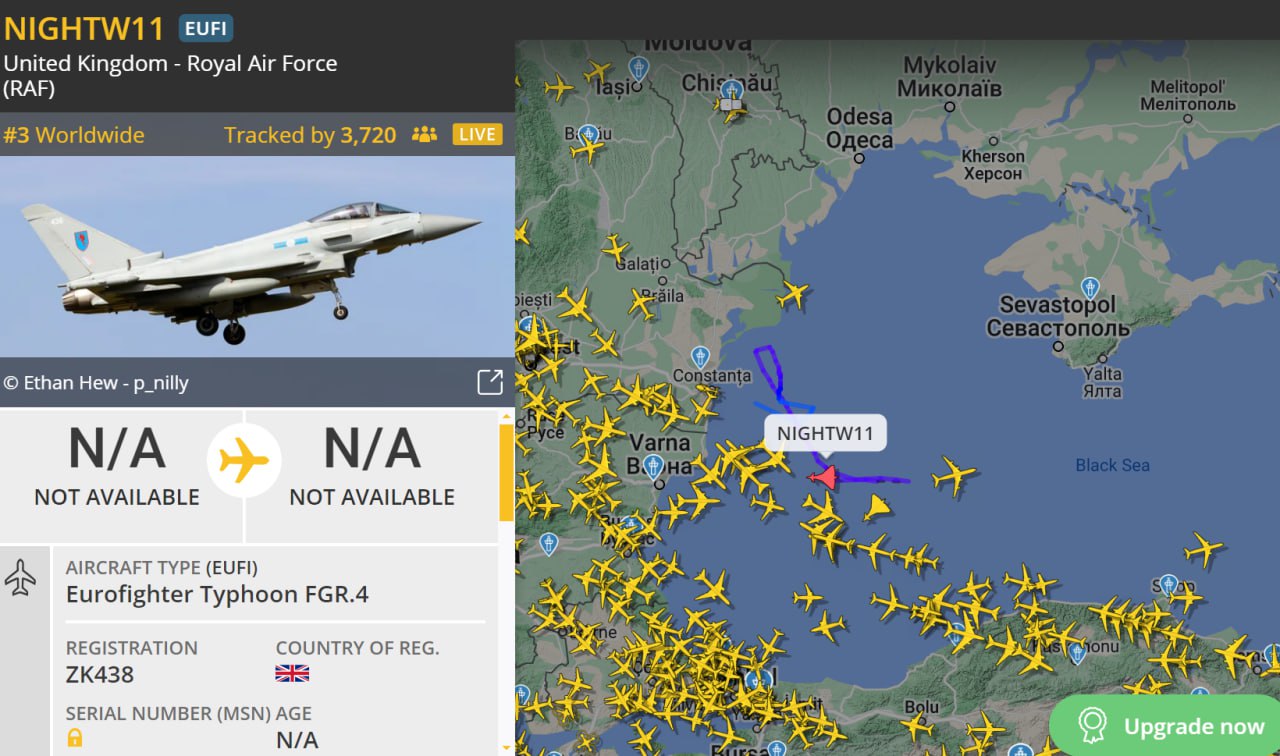
Task: Select the yellow delta-wing aircraft right of NIGHTW11
Action: [x=877, y=508]
